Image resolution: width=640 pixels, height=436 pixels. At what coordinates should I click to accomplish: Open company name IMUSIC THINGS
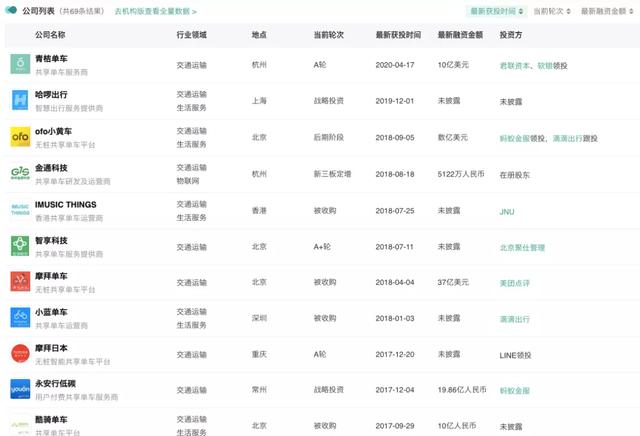click(x=66, y=204)
